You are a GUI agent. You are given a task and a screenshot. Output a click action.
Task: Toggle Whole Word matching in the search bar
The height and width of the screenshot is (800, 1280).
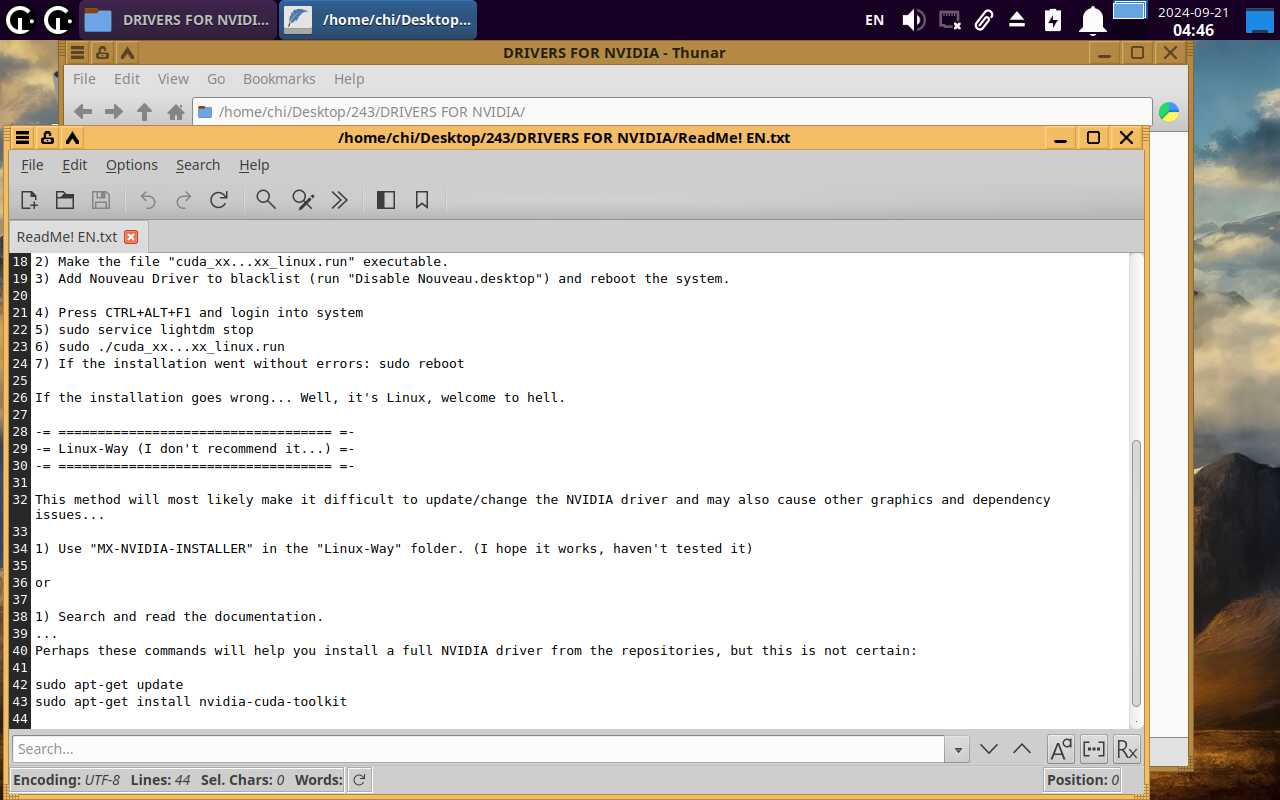coord(1094,749)
